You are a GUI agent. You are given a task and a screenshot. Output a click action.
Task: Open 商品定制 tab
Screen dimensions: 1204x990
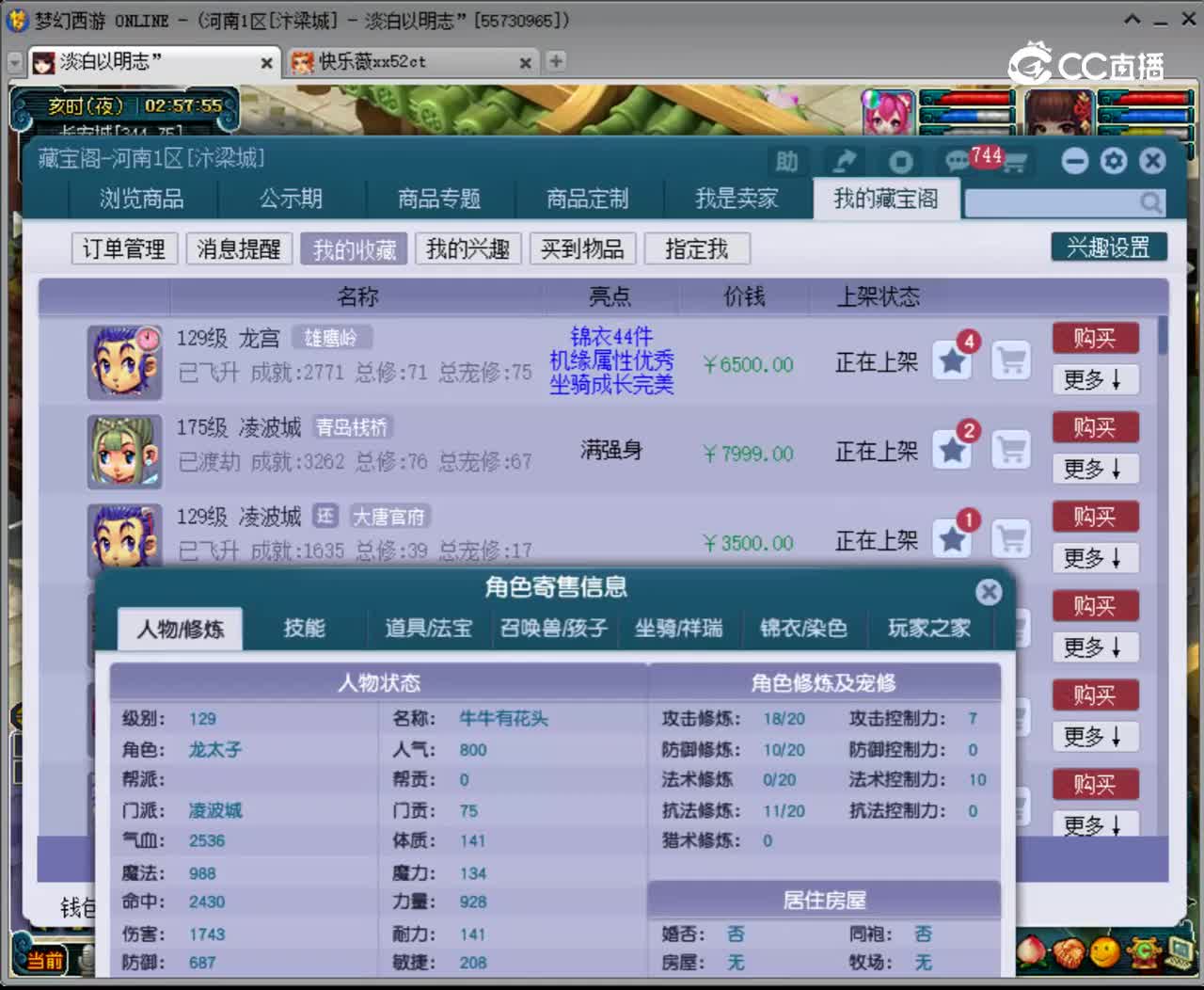coord(588,199)
